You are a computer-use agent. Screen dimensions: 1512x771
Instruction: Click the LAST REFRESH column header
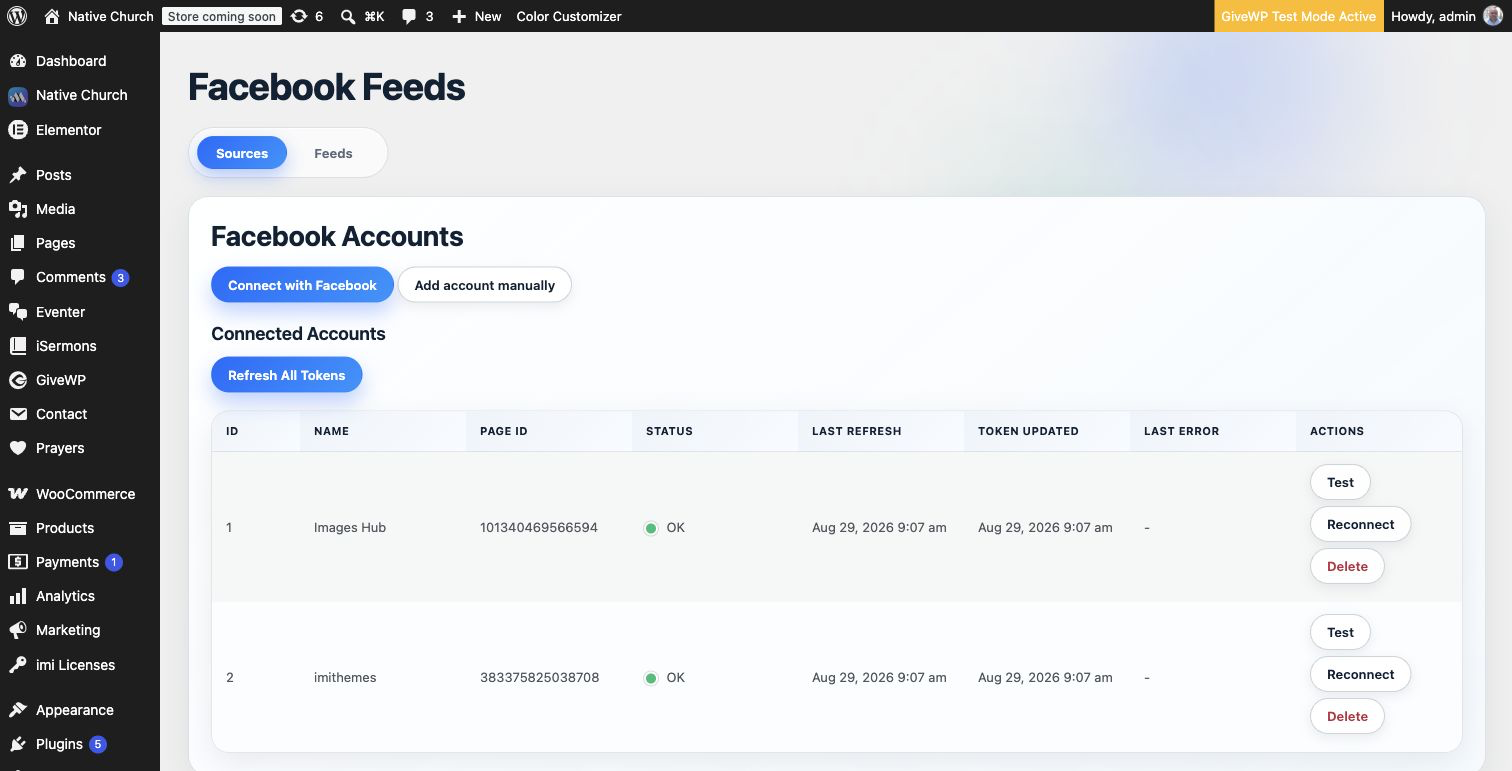[857, 431]
